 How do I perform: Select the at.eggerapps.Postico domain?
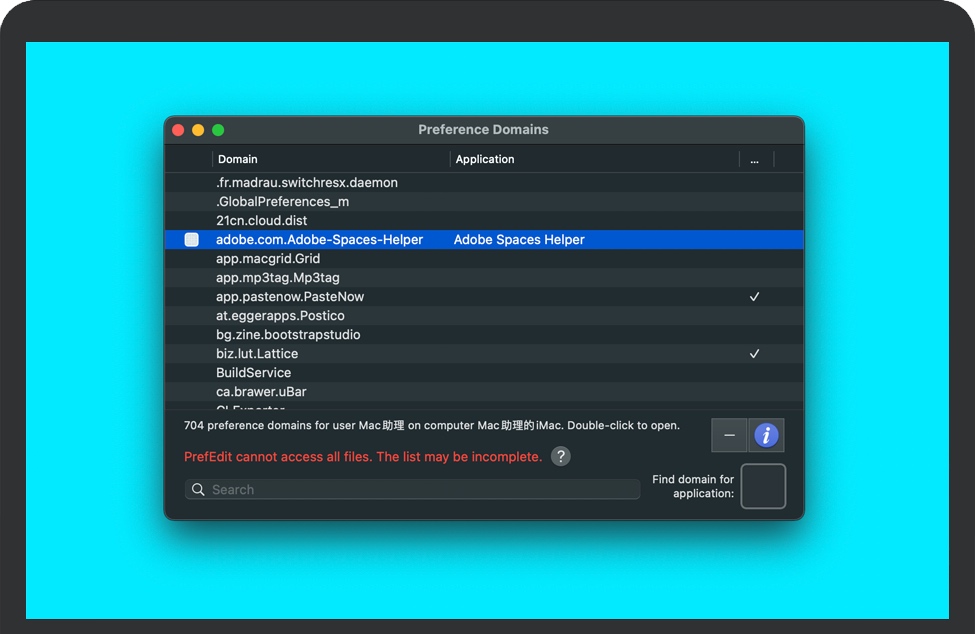coord(280,316)
